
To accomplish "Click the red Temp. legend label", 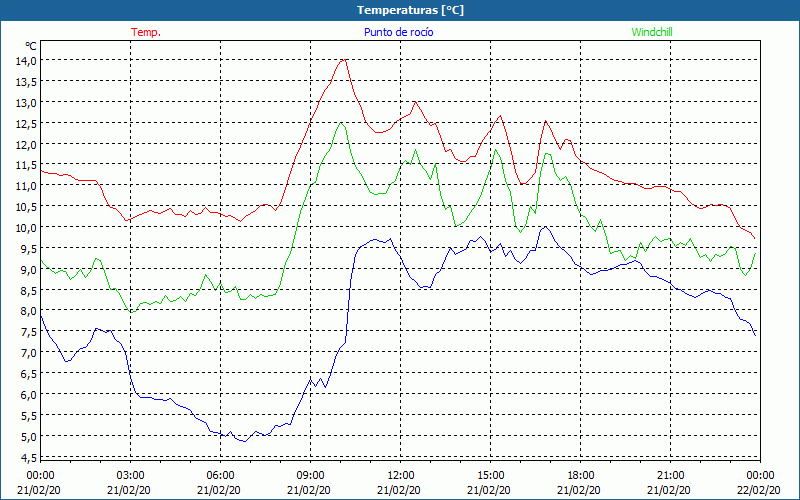I will tap(146, 32).
